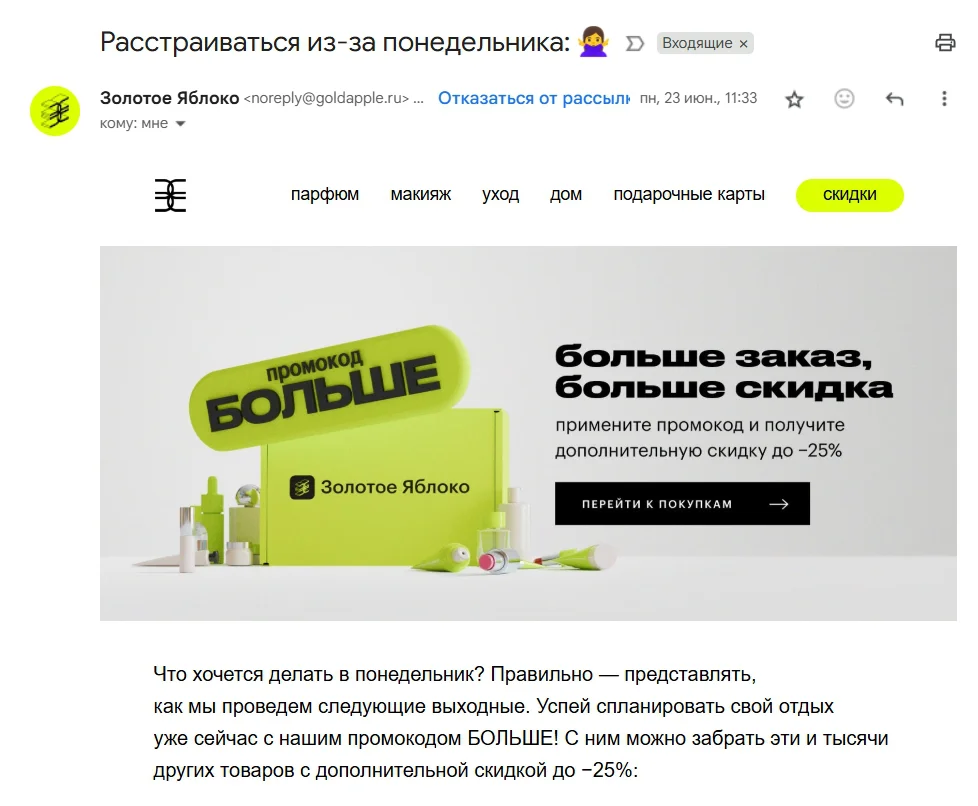Select the 'дом' navigation link
The width and height of the screenshot is (978, 806).
566,194
